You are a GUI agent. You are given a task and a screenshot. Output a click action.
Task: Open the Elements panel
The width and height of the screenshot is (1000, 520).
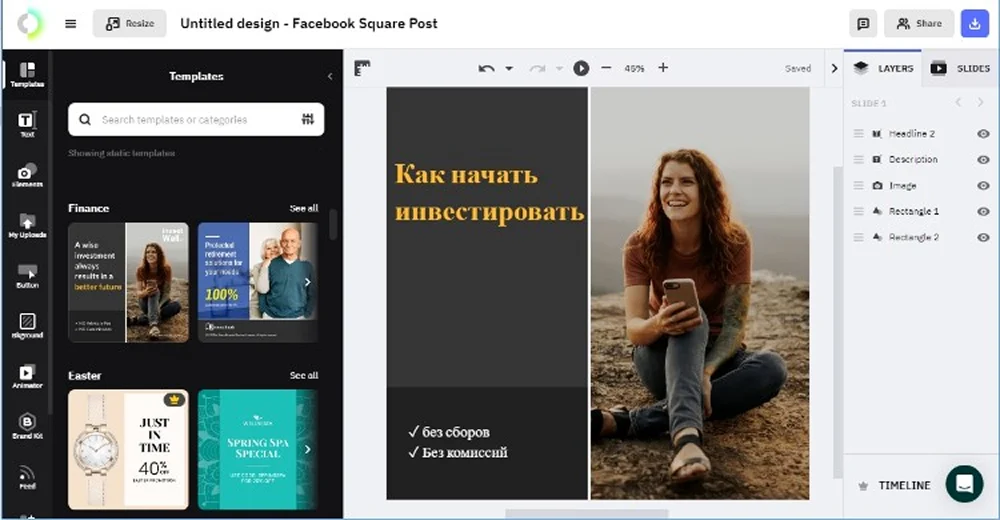point(27,175)
